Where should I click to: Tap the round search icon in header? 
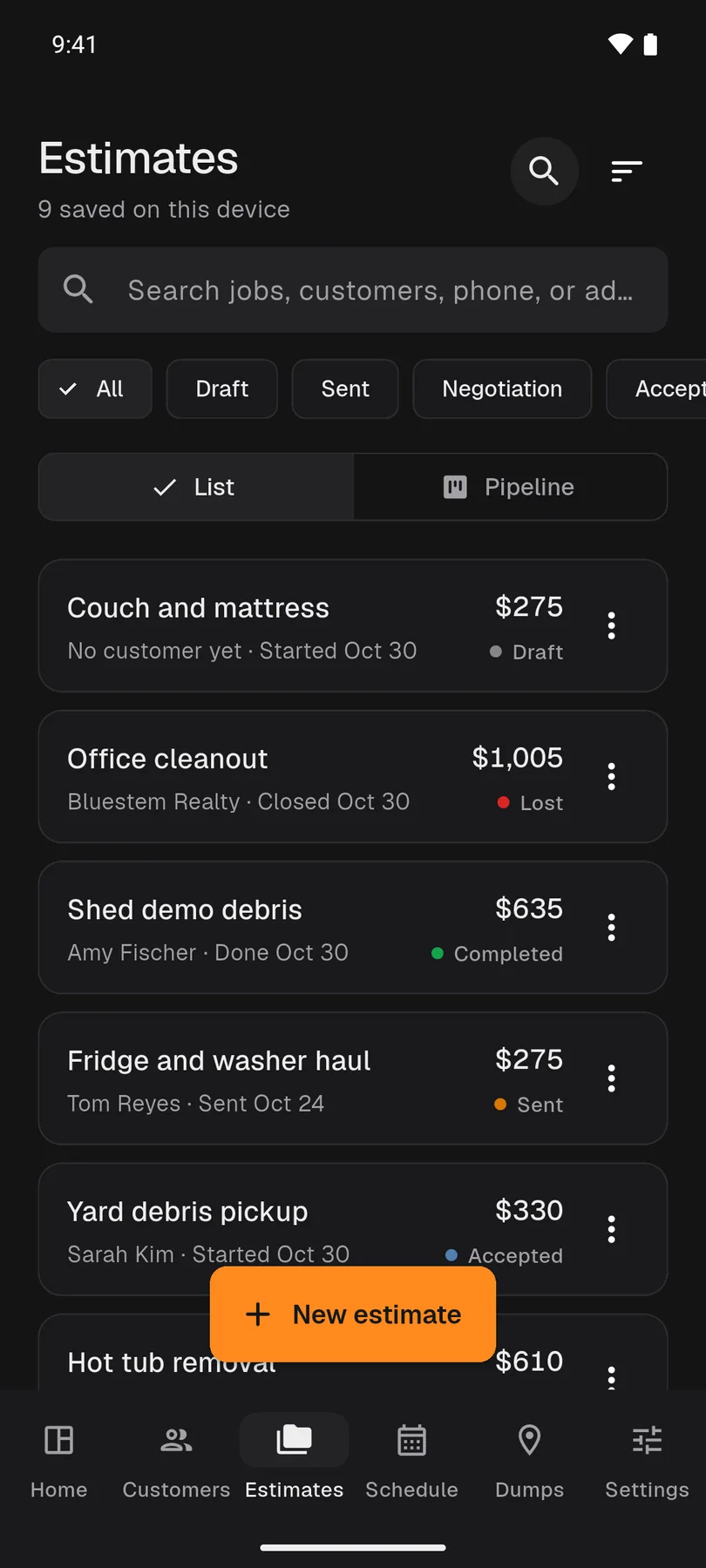[544, 171]
